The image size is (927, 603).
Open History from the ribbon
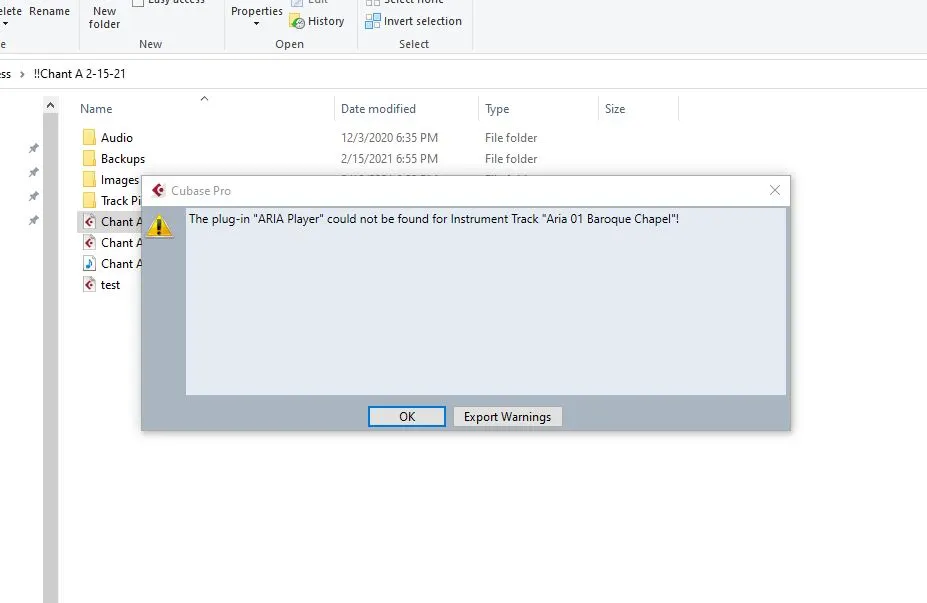click(x=317, y=21)
